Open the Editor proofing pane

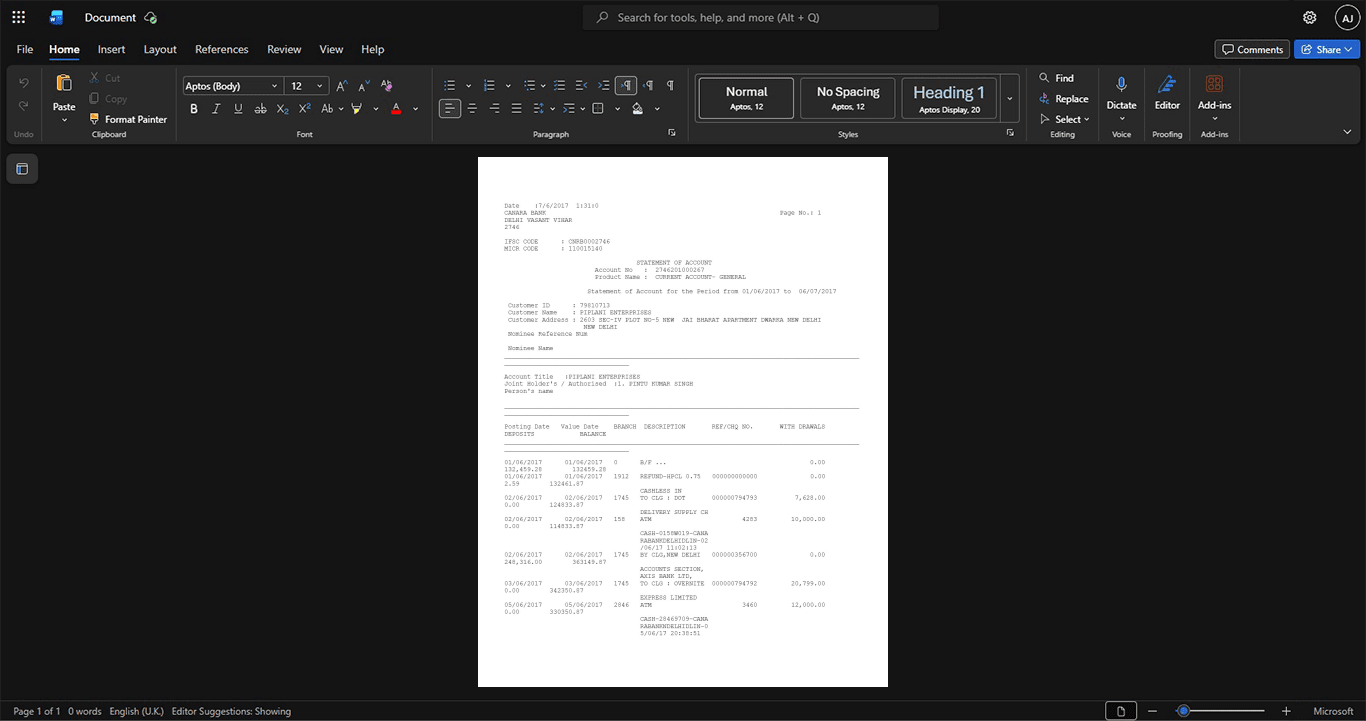pyautogui.click(x=1167, y=92)
